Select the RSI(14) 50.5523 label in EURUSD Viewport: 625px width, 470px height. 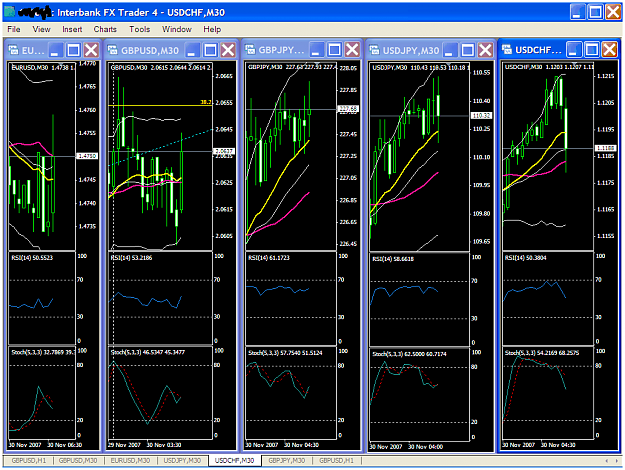tap(32, 258)
